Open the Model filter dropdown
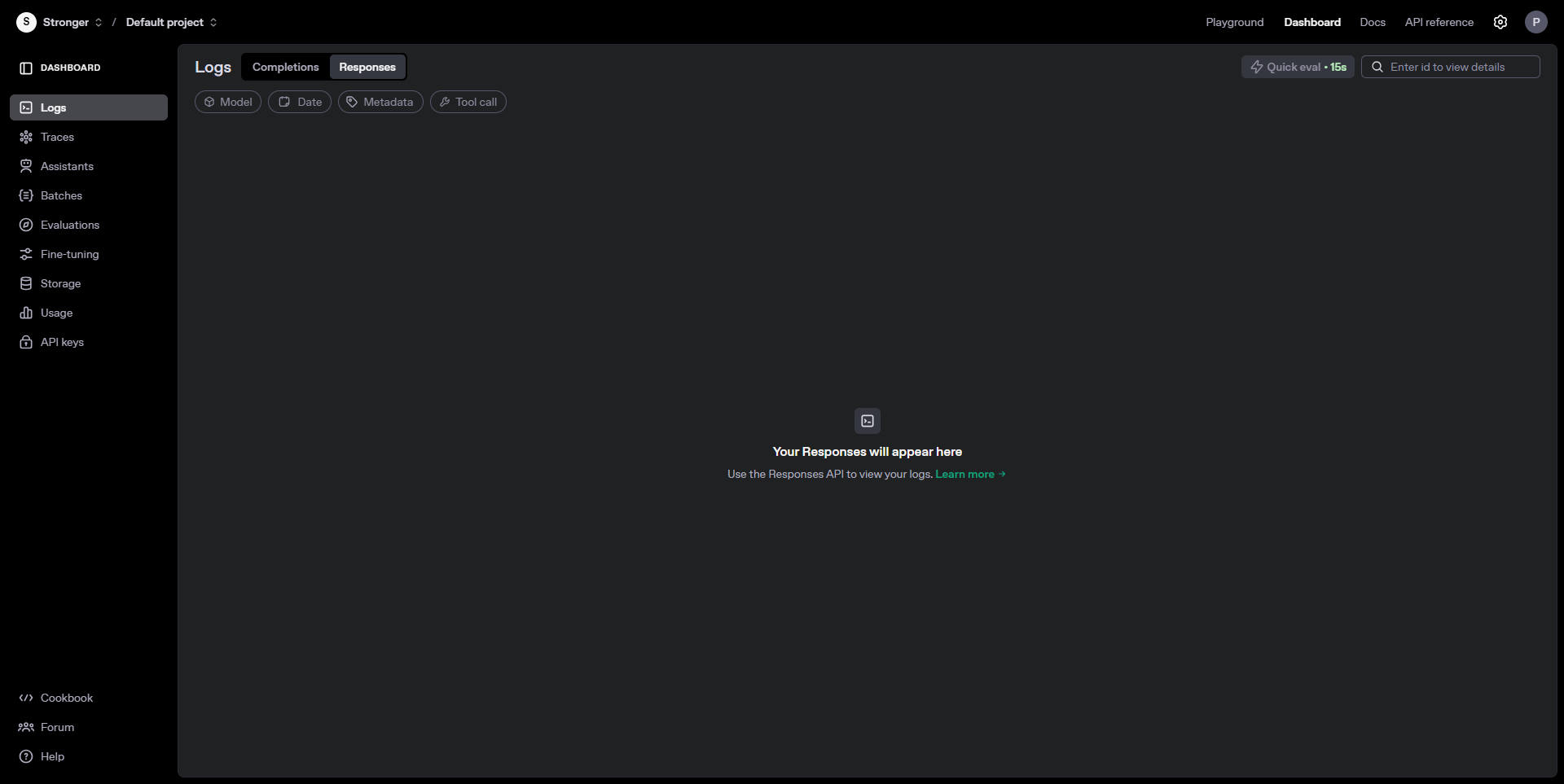The width and height of the screenshot is (1564, 784). click(228, 102)
